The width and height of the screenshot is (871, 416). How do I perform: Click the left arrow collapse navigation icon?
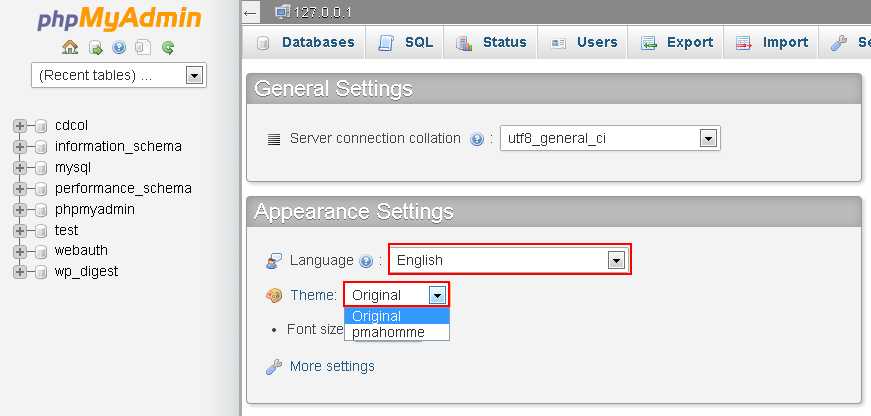[251, 13]
